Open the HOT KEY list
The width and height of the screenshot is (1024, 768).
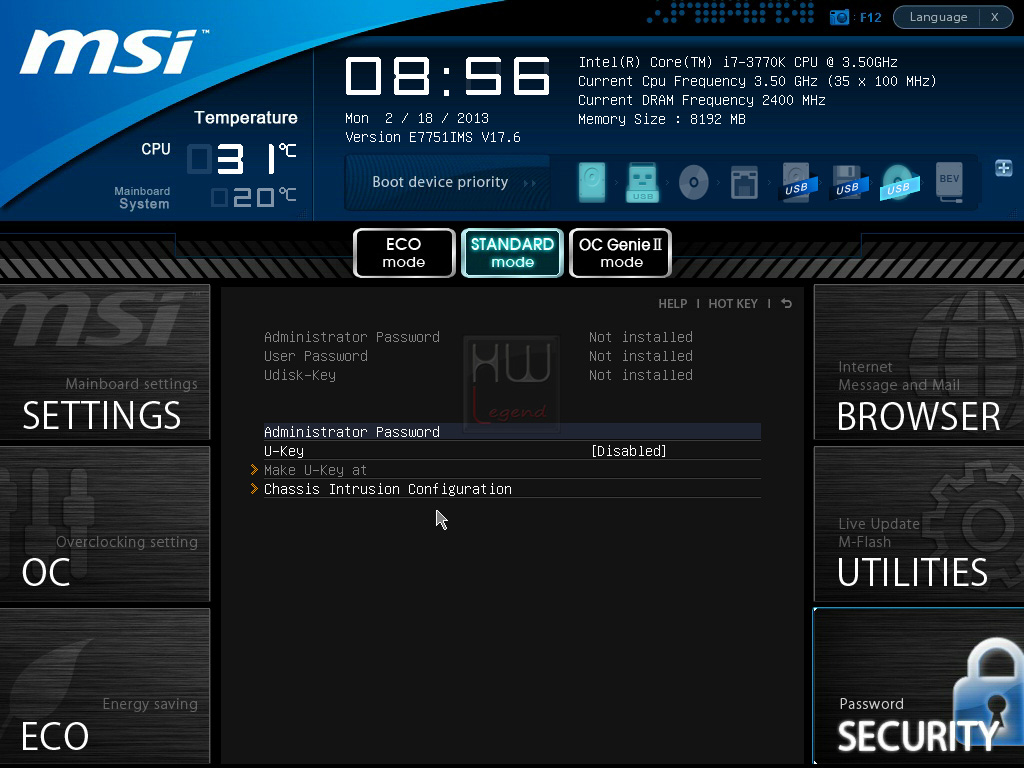(x=733, y=304)
